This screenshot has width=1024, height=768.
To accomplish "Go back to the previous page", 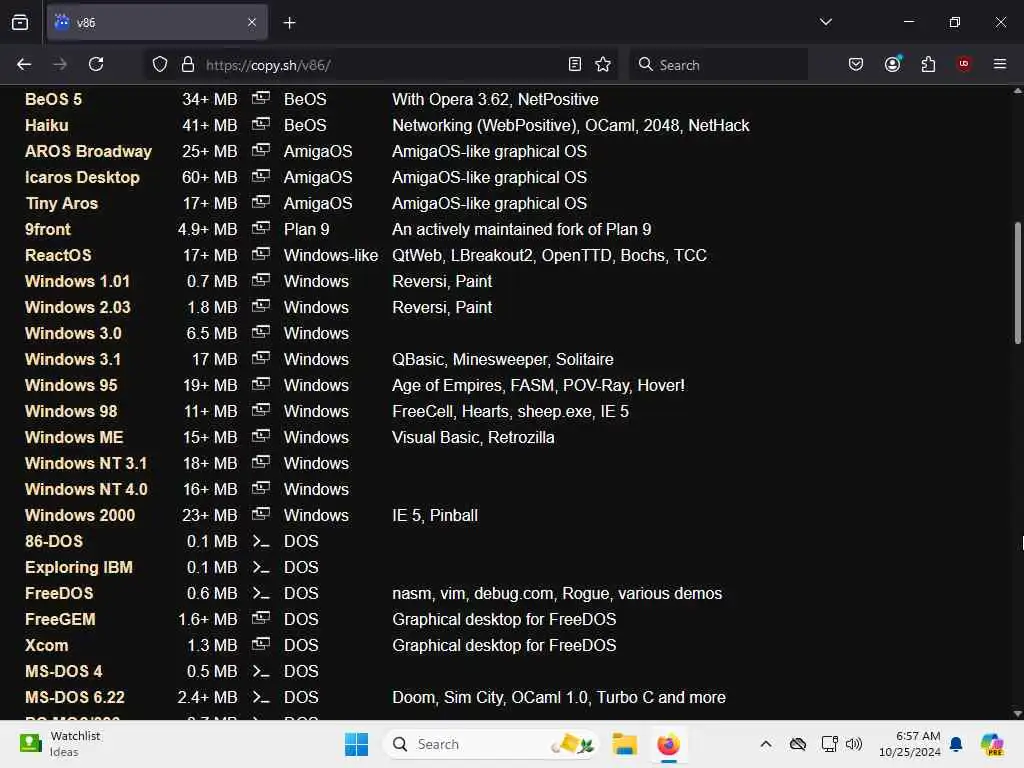I will (24, 64).
